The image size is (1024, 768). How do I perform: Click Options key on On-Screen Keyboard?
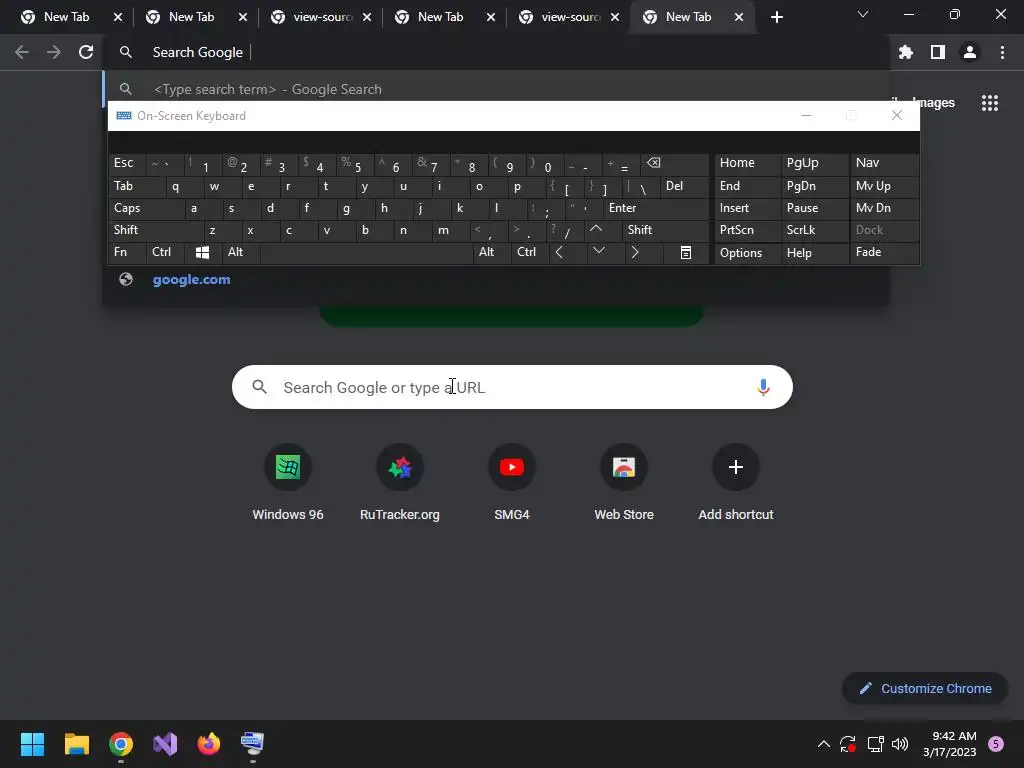748,253
